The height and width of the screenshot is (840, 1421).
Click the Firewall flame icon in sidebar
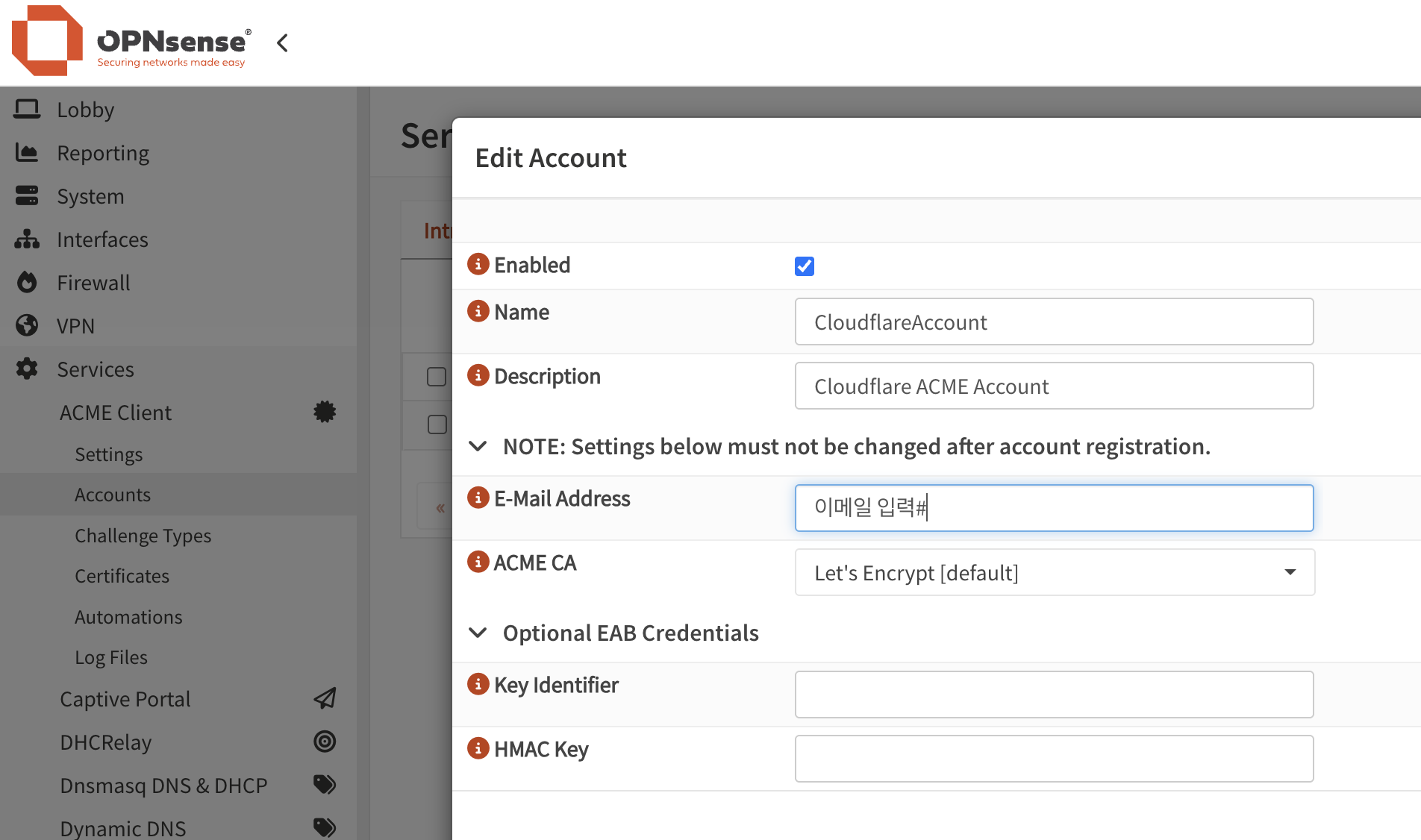point(27,283)
